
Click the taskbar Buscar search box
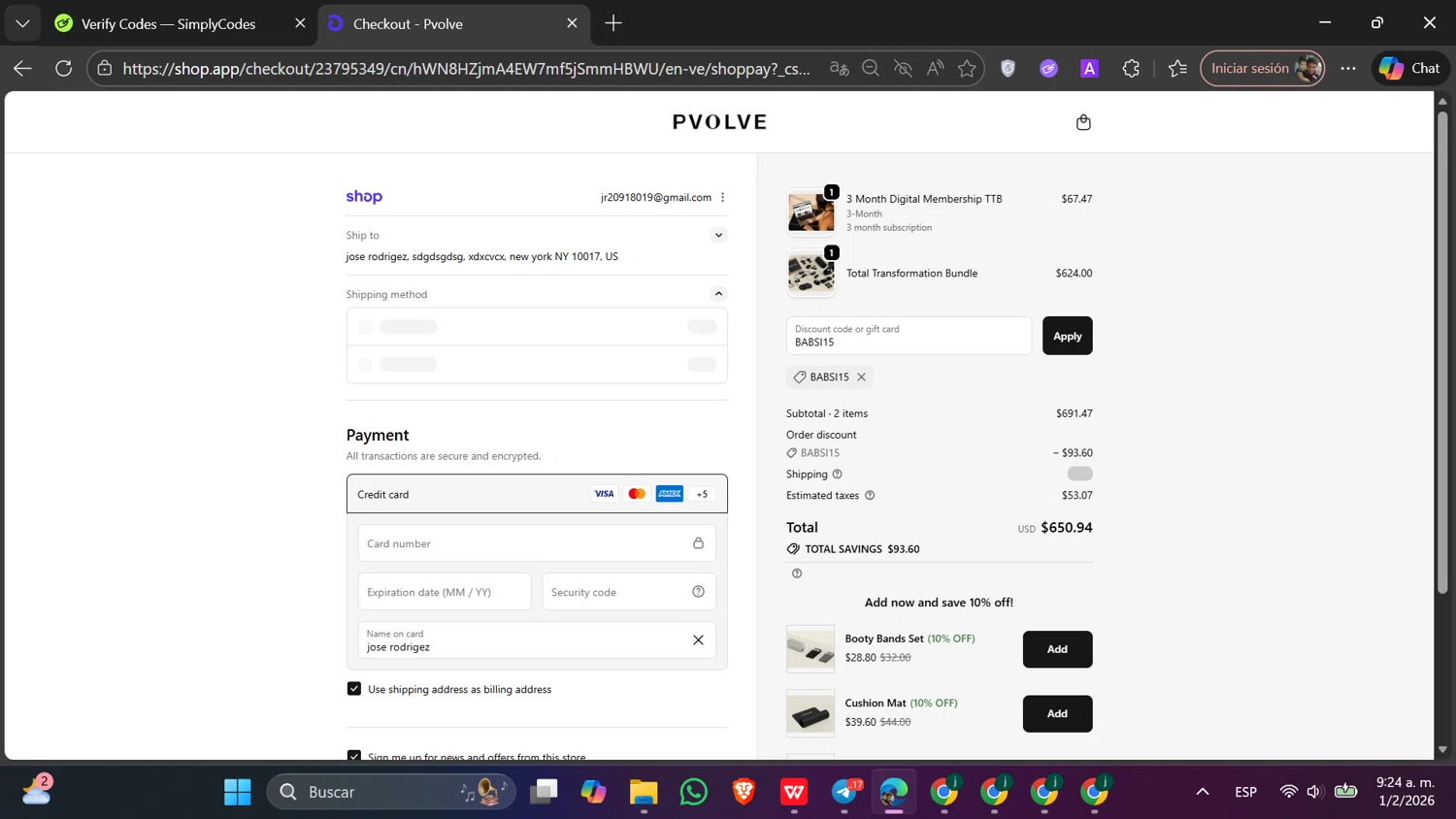coord(391,792)
